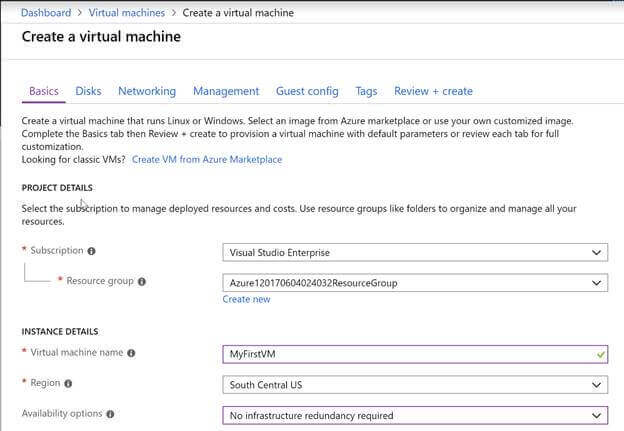Open the Management tab
The height and width of the screenshot is (431, 624).
(226, 91)
